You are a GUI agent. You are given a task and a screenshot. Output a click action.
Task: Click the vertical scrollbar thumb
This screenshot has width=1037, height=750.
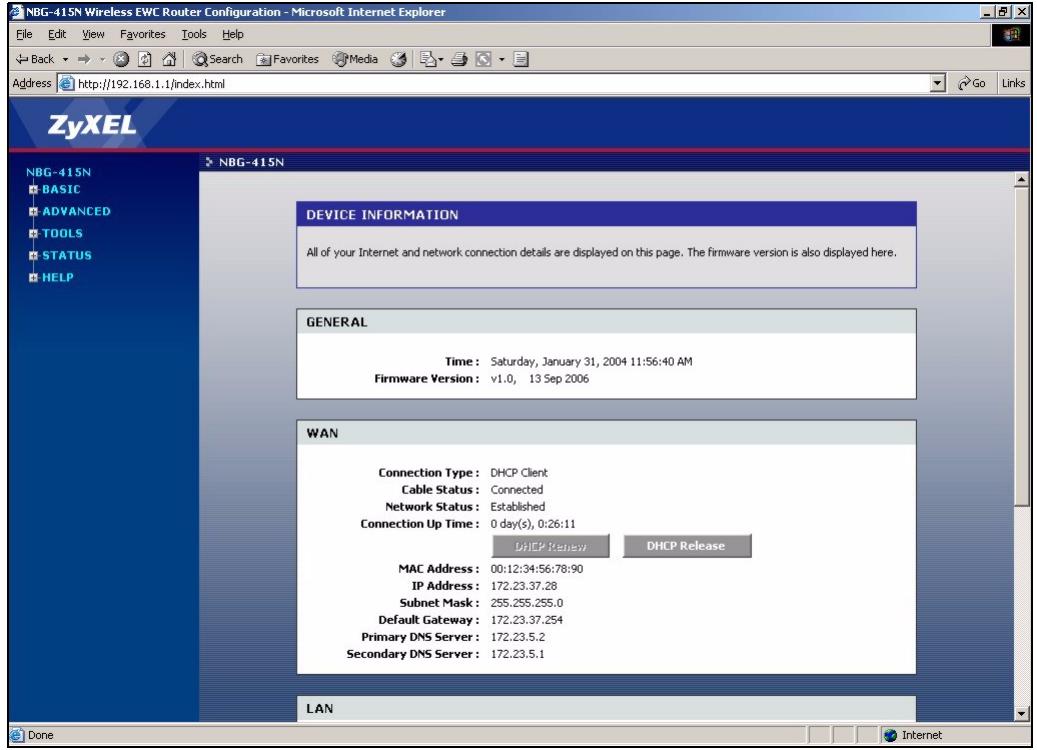click(1021, 347)
